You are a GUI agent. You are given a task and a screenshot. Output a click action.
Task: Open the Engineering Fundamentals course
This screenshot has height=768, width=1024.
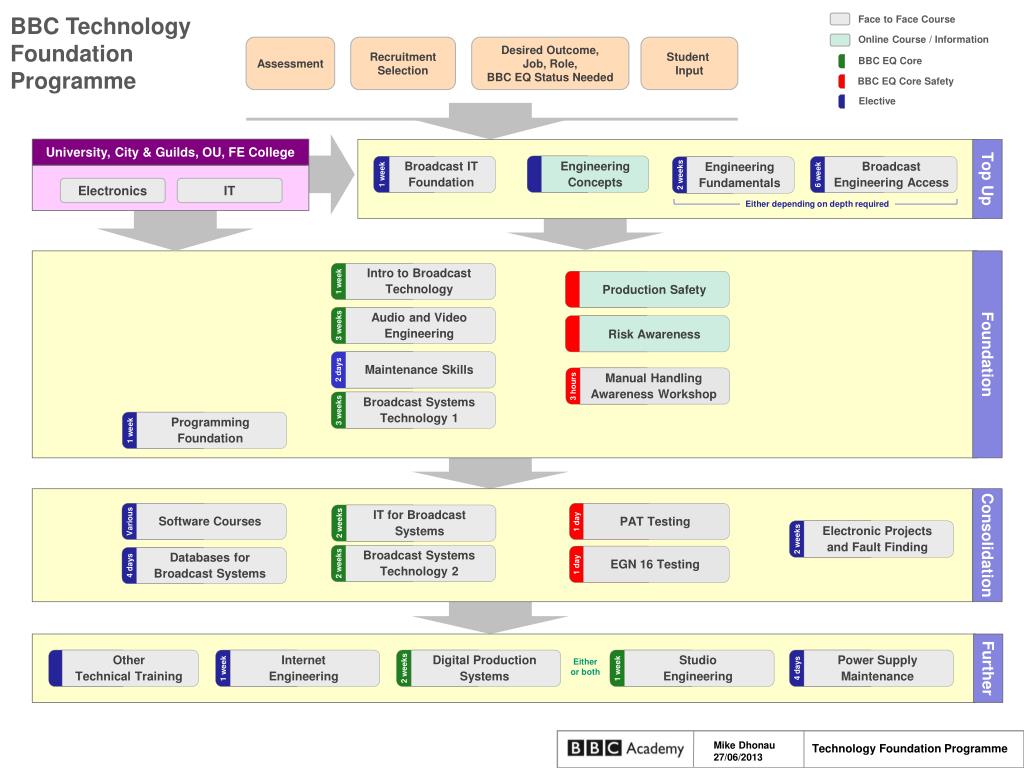pos(733,174)
